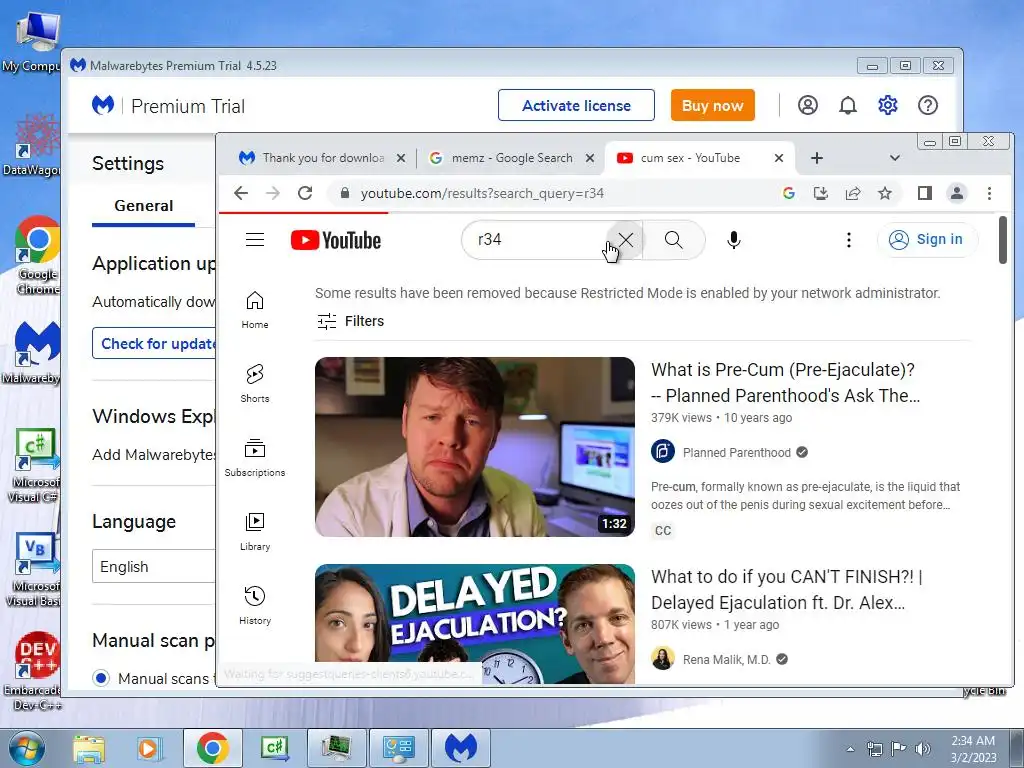Search with voice microphone
The width and height of the screenshot is (1024, 768).
coord(733,240)
